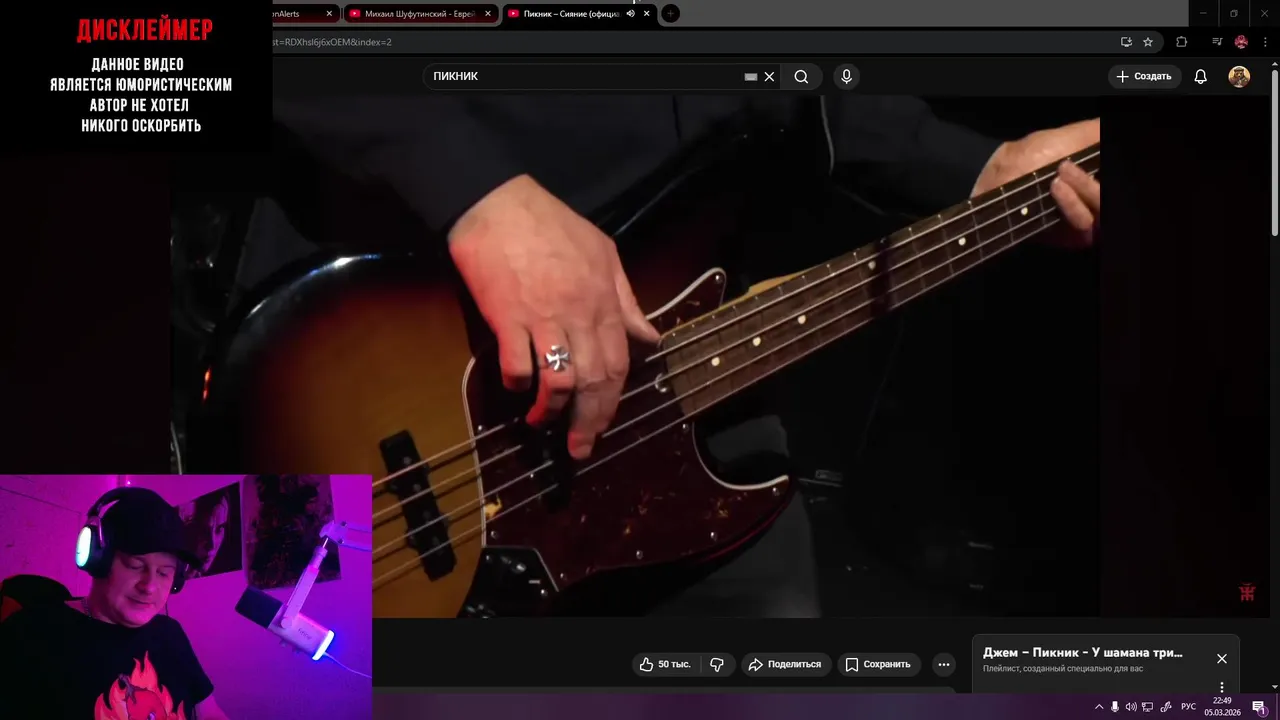Open browser extensions puzzle icon

click(x=1181, y=42)
